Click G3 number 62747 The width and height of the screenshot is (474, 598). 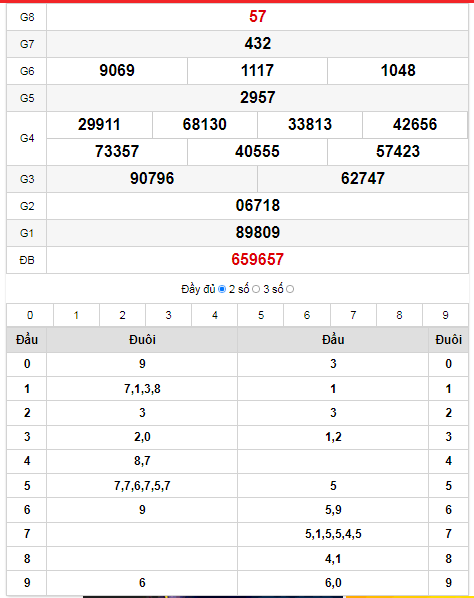pos(363,178)
